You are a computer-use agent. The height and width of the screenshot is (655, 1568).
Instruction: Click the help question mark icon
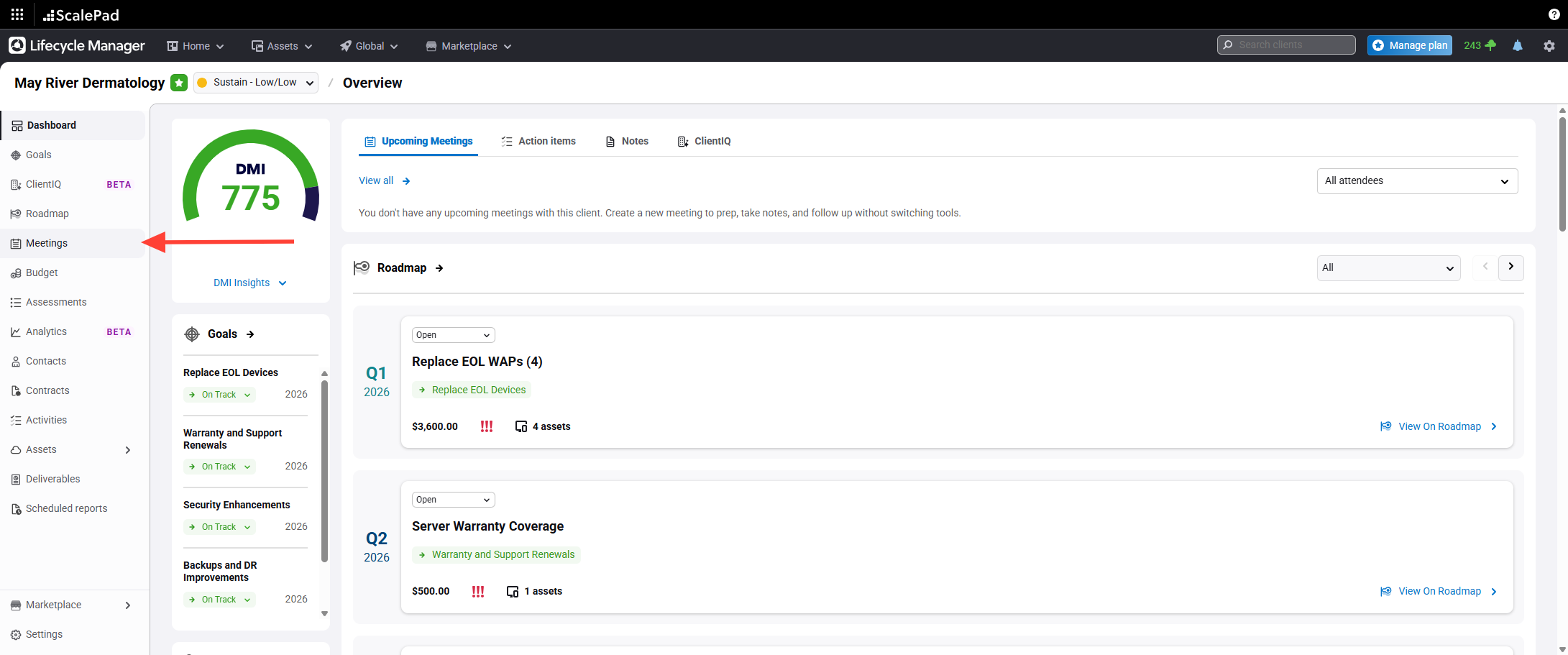pyautogui.click(x=1554, y=14)
